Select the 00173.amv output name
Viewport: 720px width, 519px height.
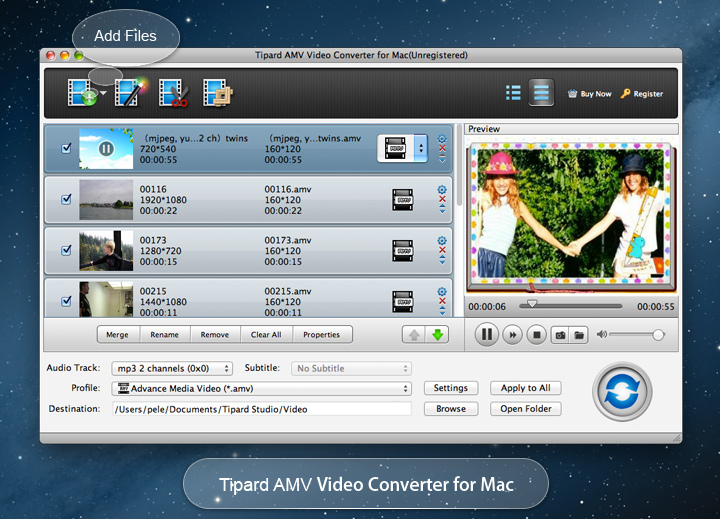click(x=288, y=240)
